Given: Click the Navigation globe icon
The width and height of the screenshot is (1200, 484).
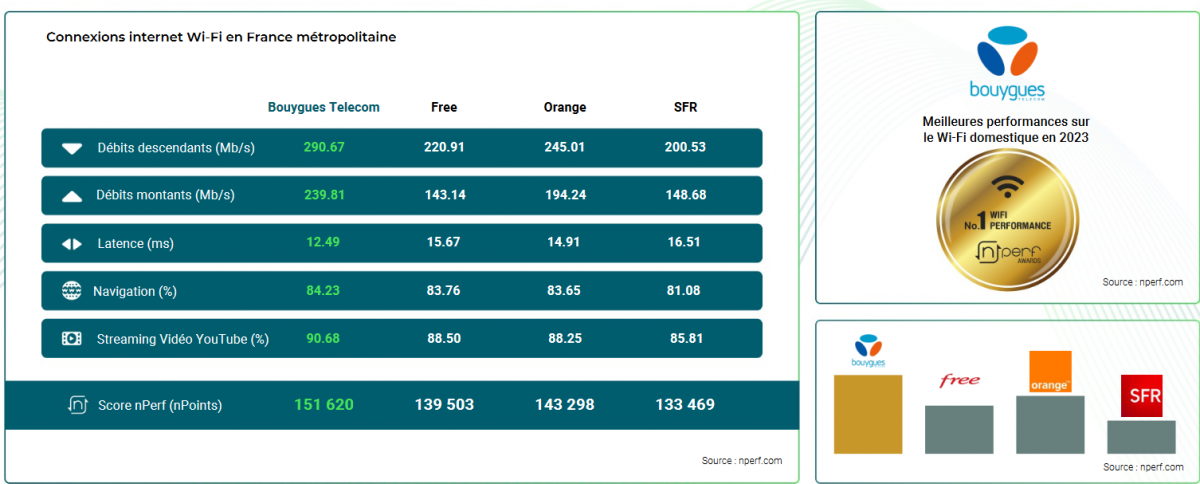Looking at the screenshot, I should [x=72, y=291].
